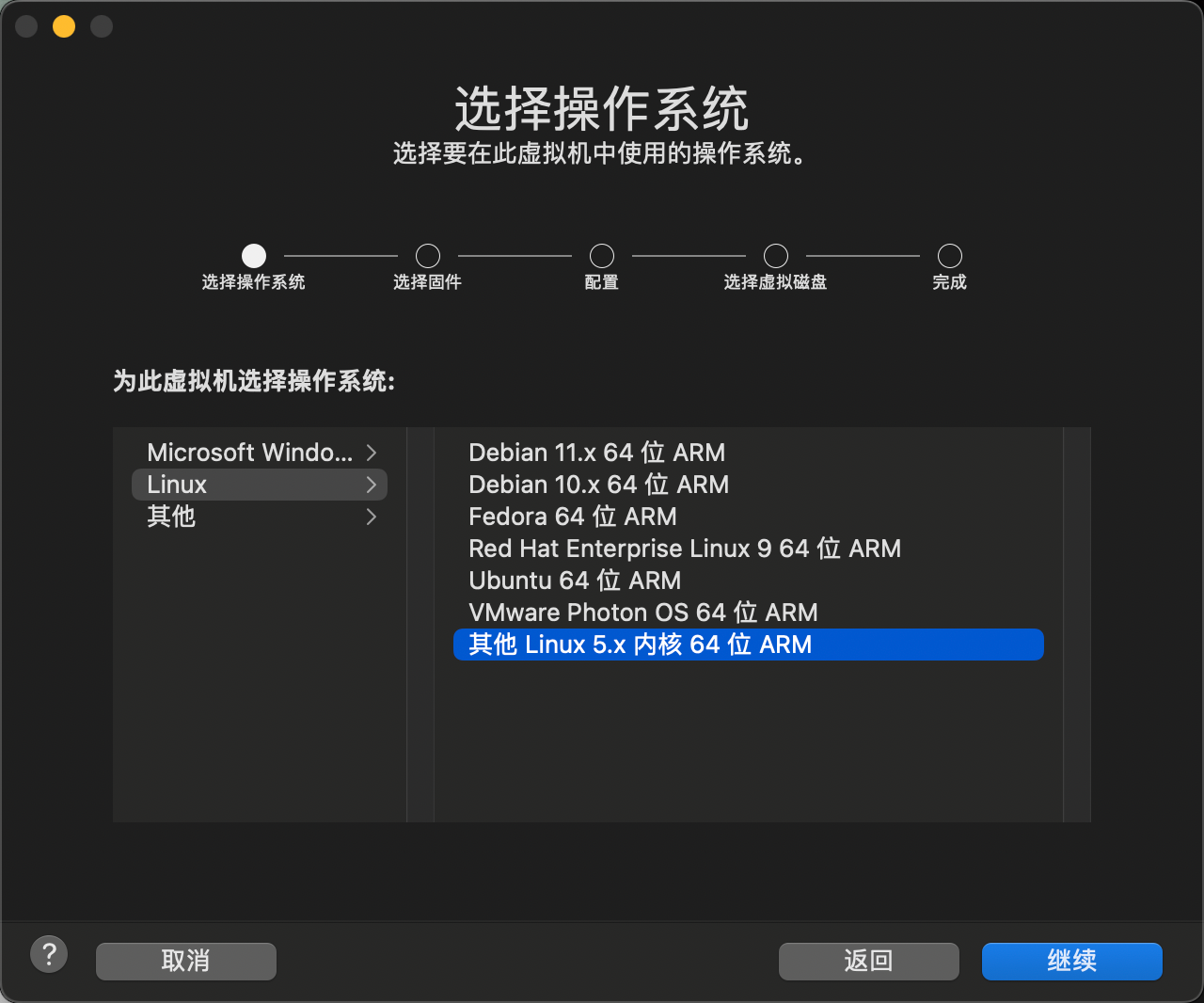Click the 取消 button to cancel
This screenshot has width=1204, height=1003.
point(185,961)
